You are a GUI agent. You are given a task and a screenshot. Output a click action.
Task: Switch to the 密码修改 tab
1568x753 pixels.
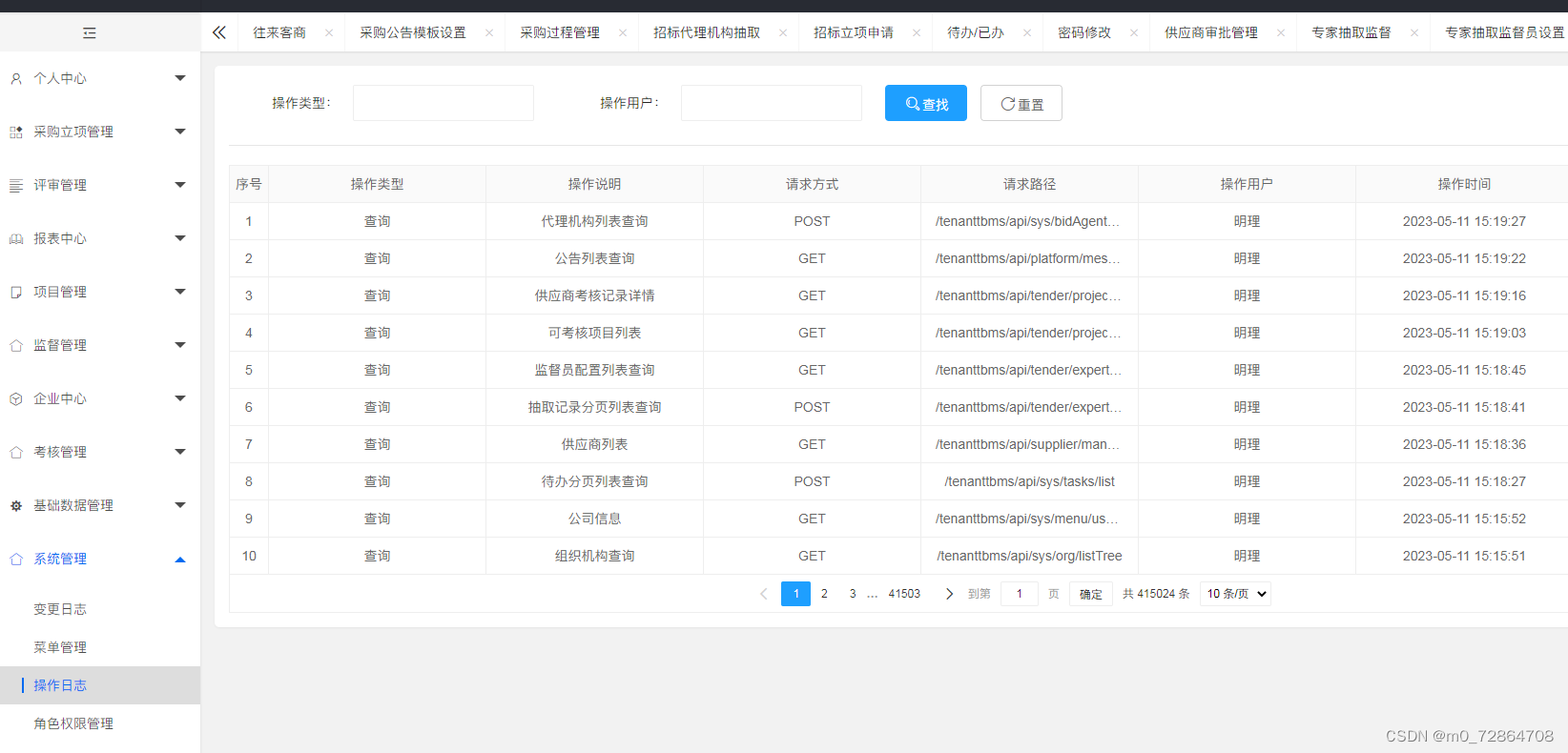point(1084,32)
